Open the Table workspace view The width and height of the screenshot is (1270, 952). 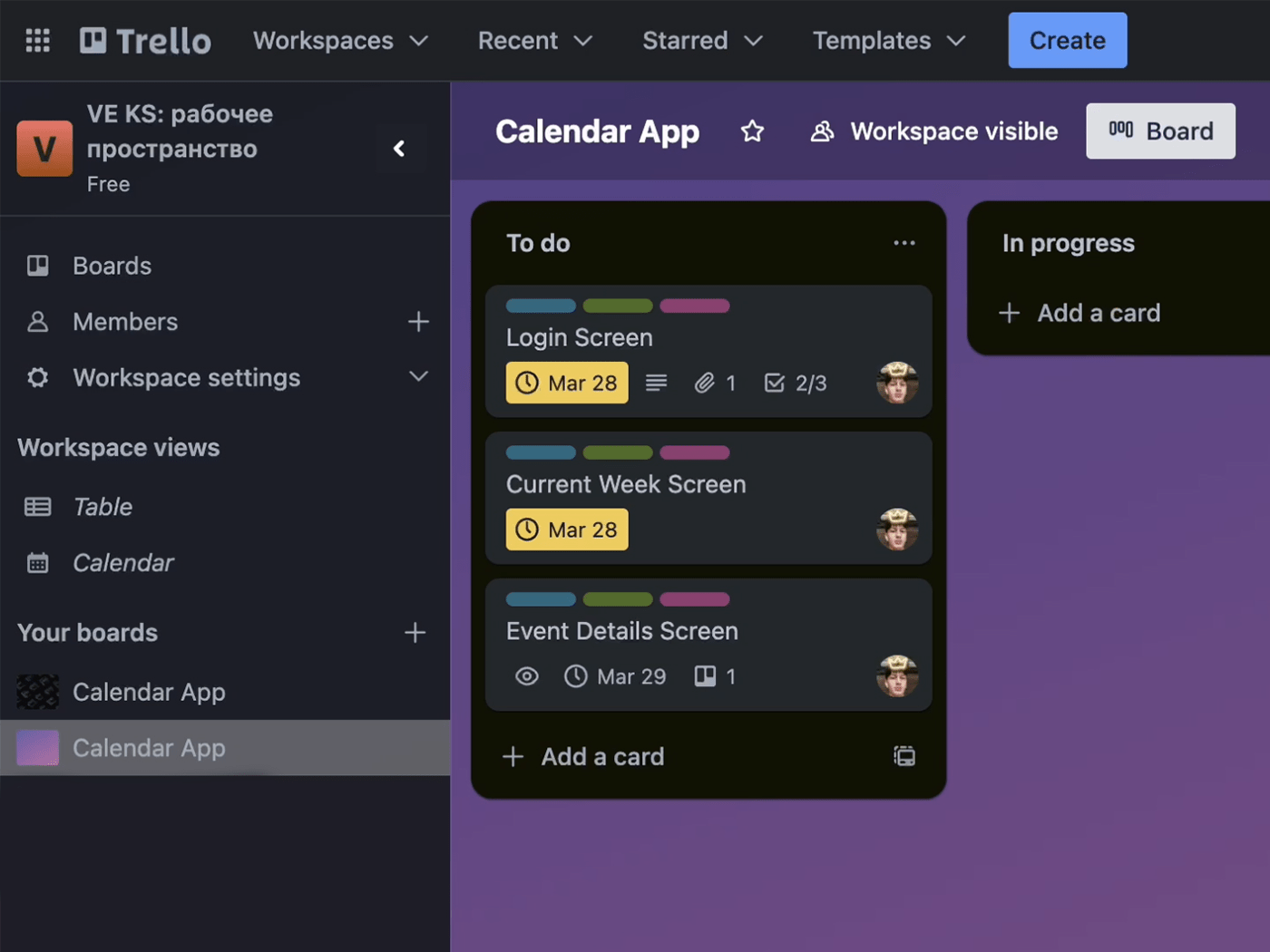coord(102,506)
